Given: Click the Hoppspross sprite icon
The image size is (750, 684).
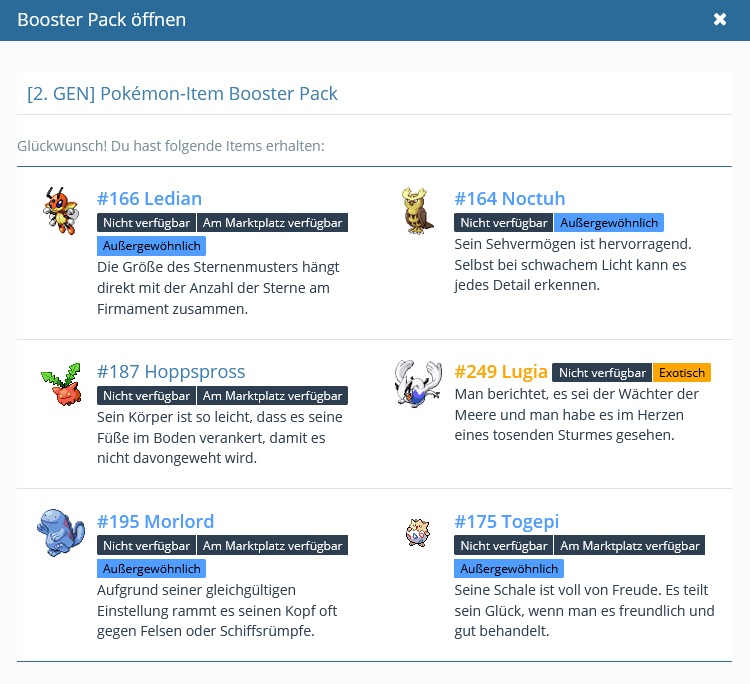Looking at the screenshot, I should coord(59,383).
